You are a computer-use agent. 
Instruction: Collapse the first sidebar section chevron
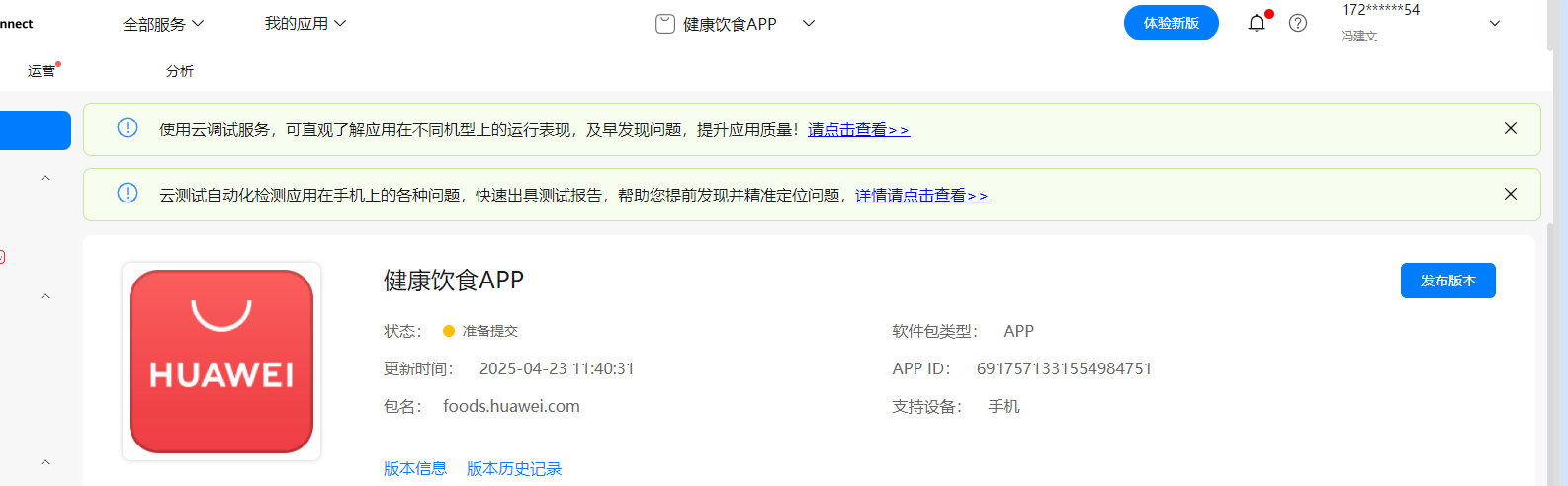pos(45,178)
